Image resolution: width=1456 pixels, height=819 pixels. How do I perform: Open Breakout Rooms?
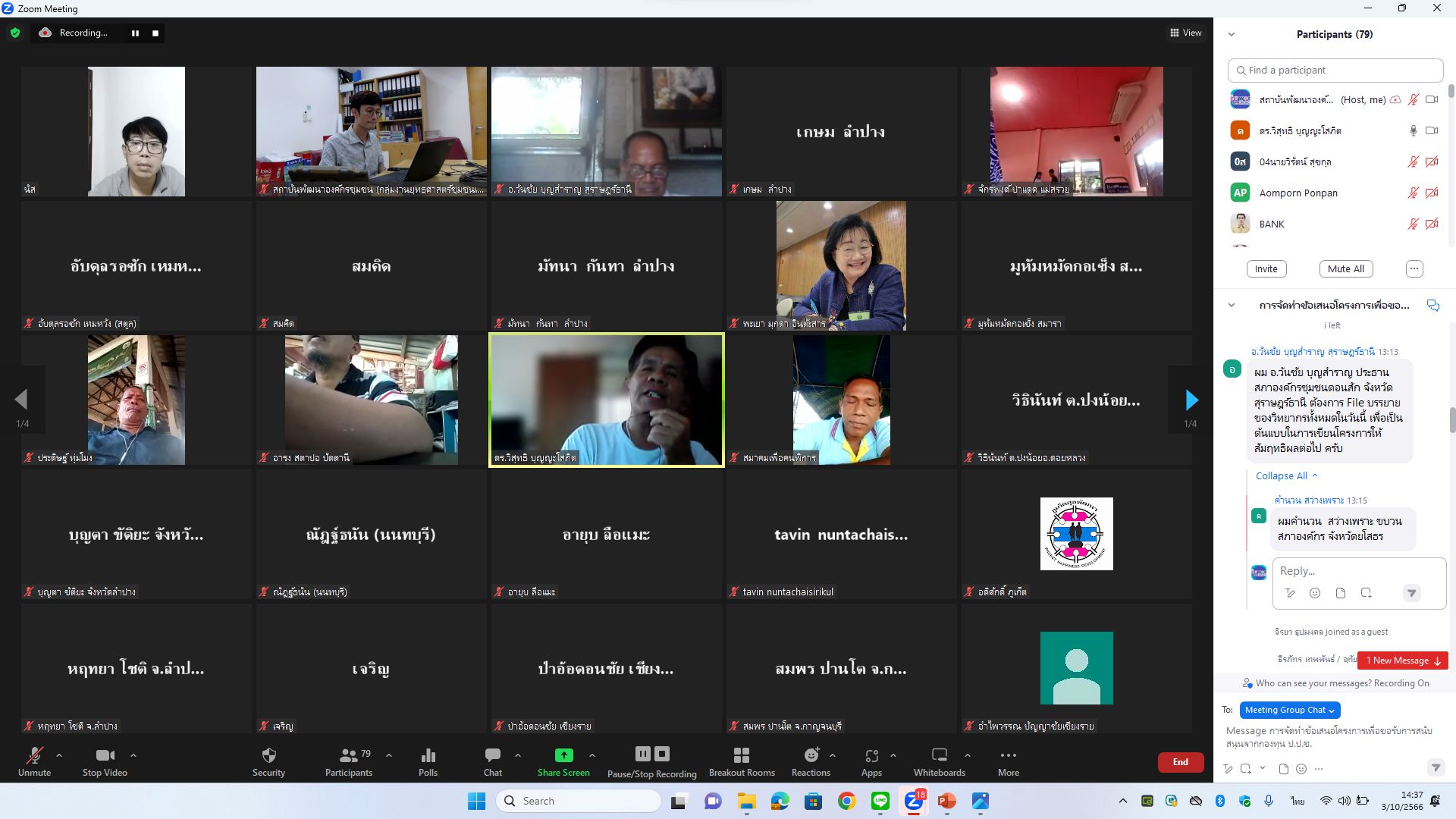click(741, 755)
